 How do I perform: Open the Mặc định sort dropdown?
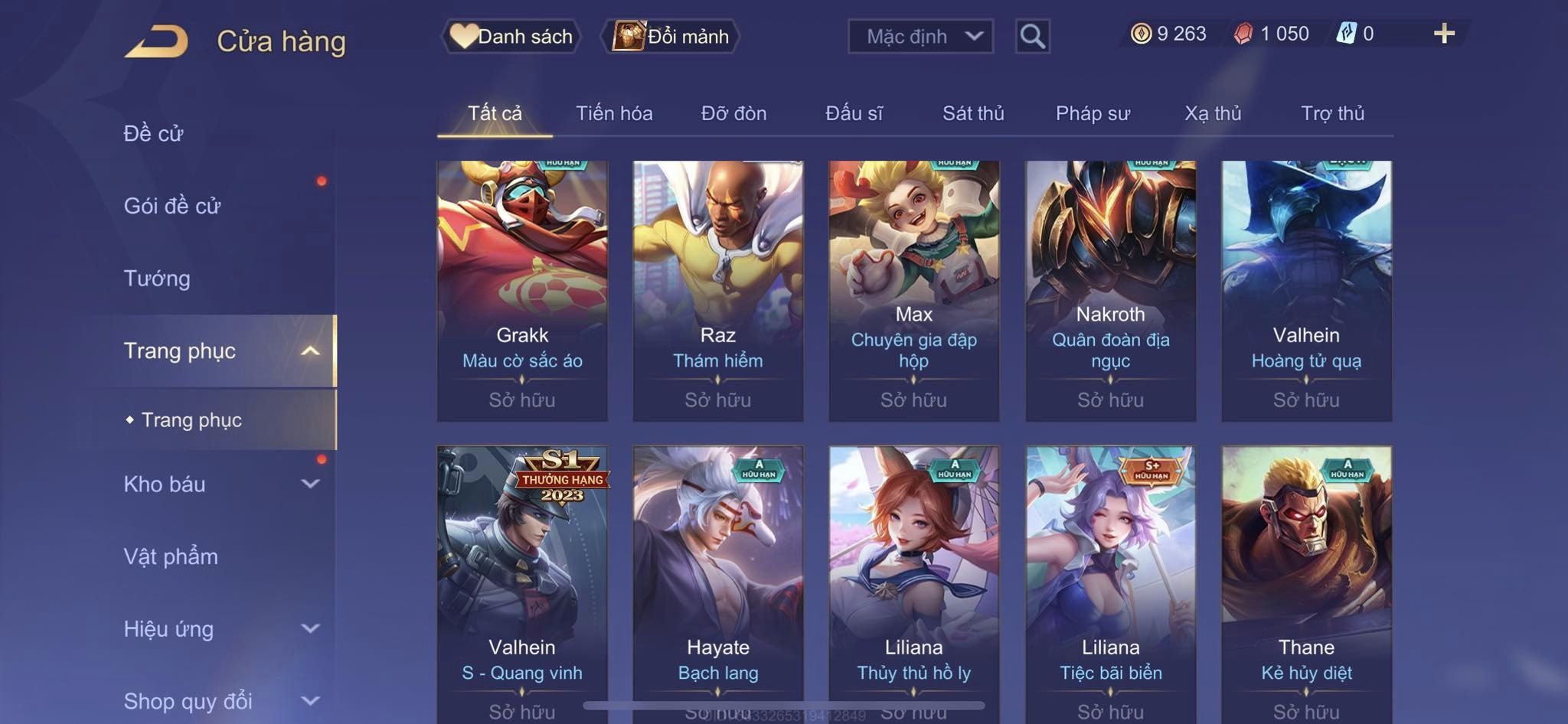click(x=920, y=36)
